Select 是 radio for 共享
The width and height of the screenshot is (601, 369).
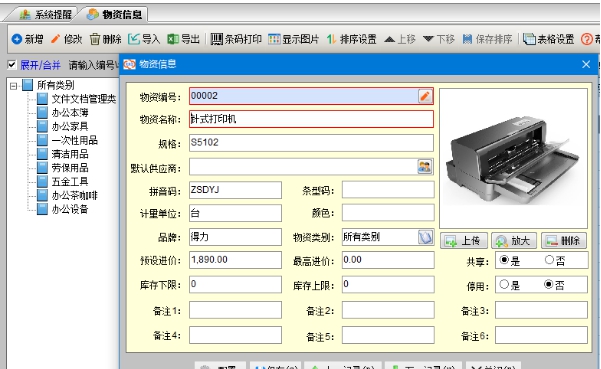click(504, 260)
